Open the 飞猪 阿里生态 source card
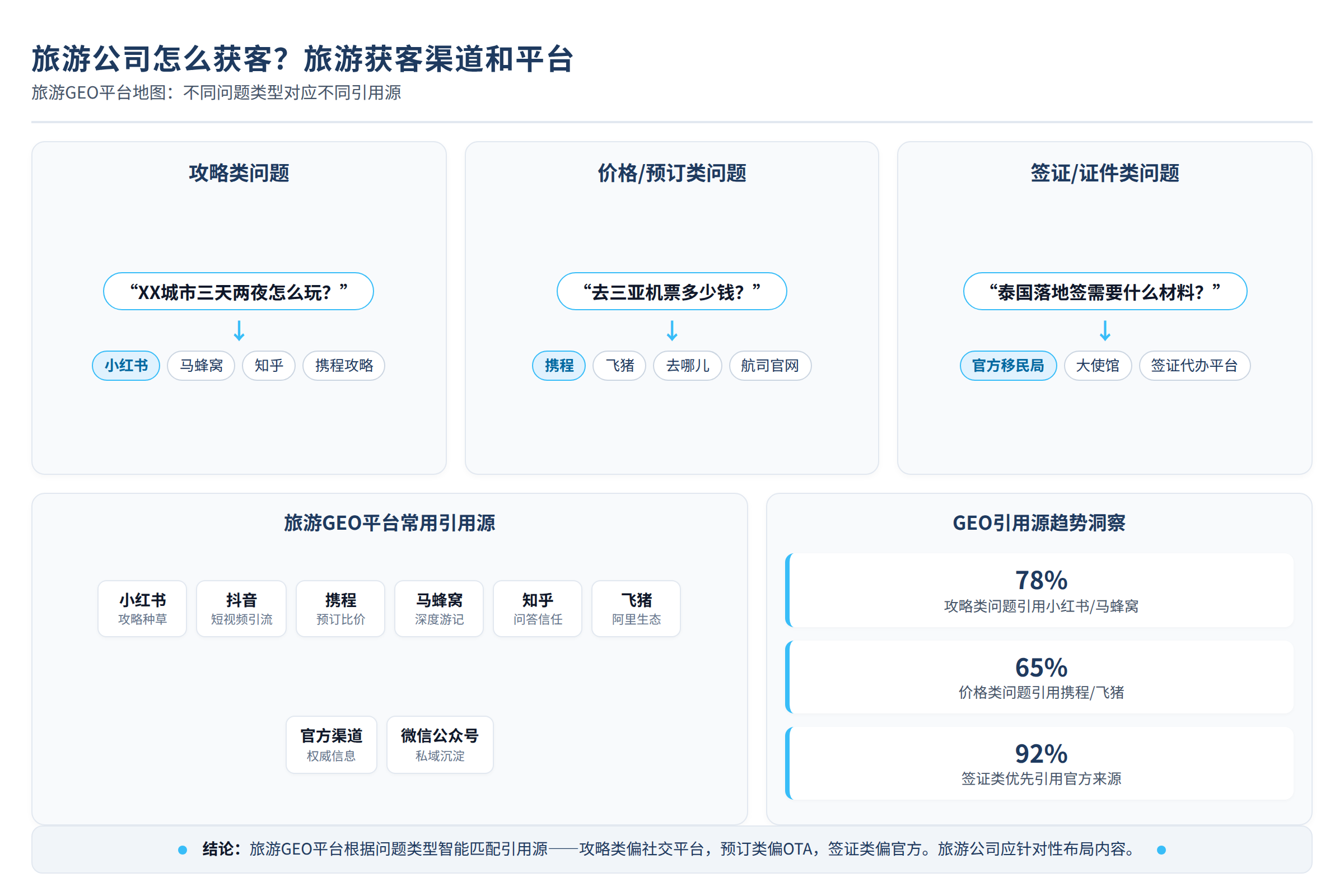1344x896 pixels. tap(636, 609)
